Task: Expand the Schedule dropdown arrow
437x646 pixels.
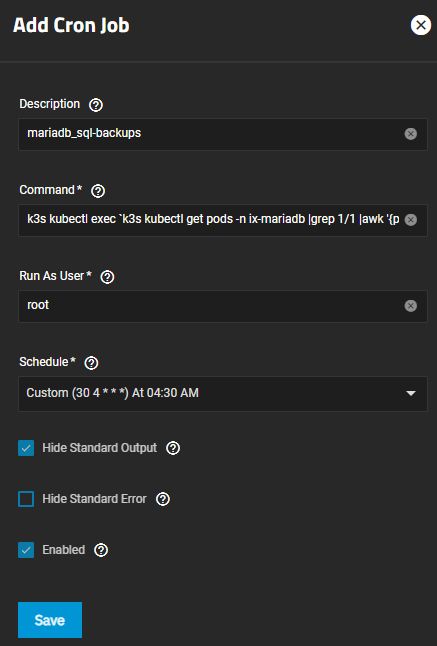Action: (411, 393)
